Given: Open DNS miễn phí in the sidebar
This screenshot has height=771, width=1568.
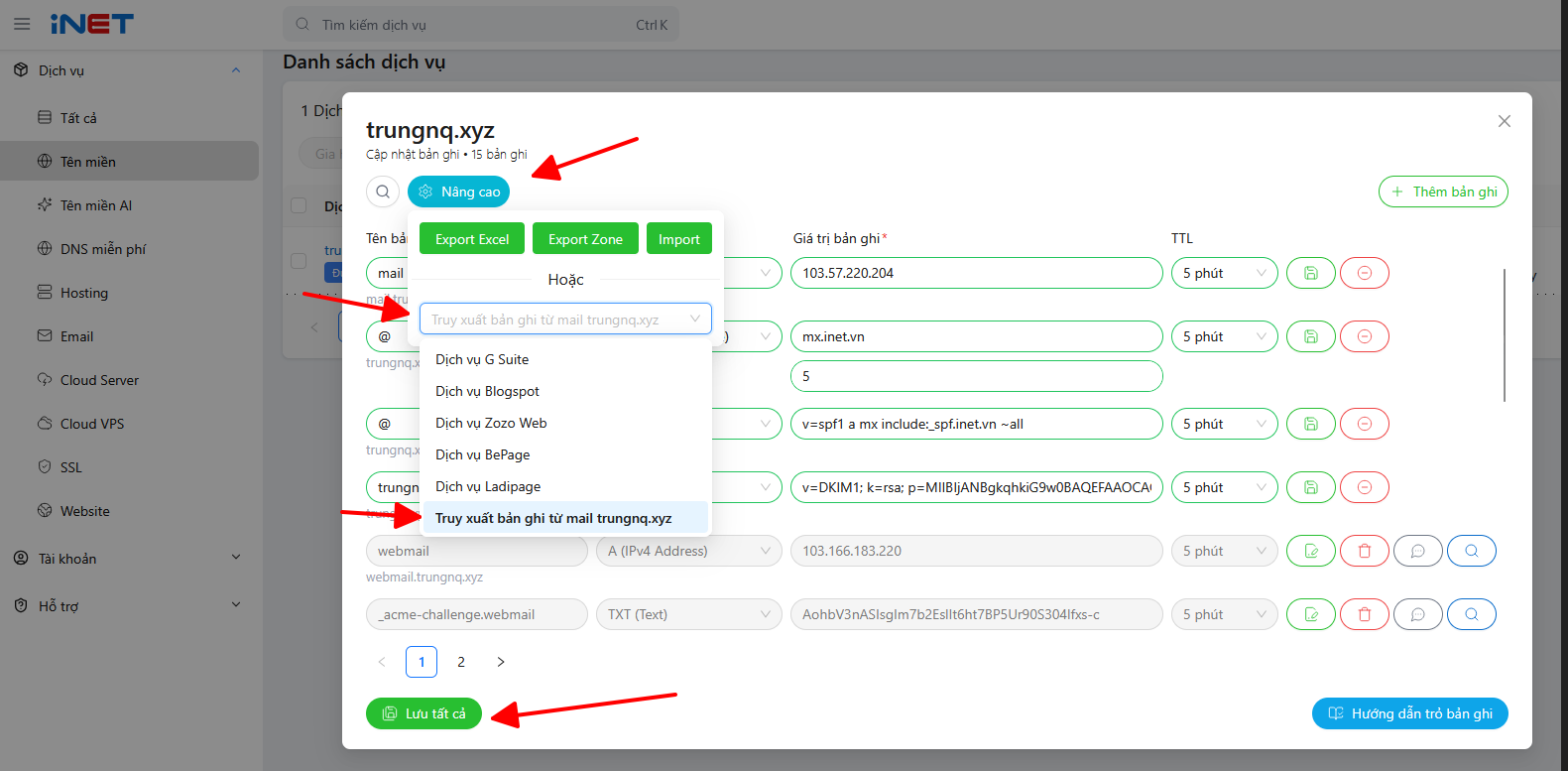Looking at the screenshot, I should point(129,249).
